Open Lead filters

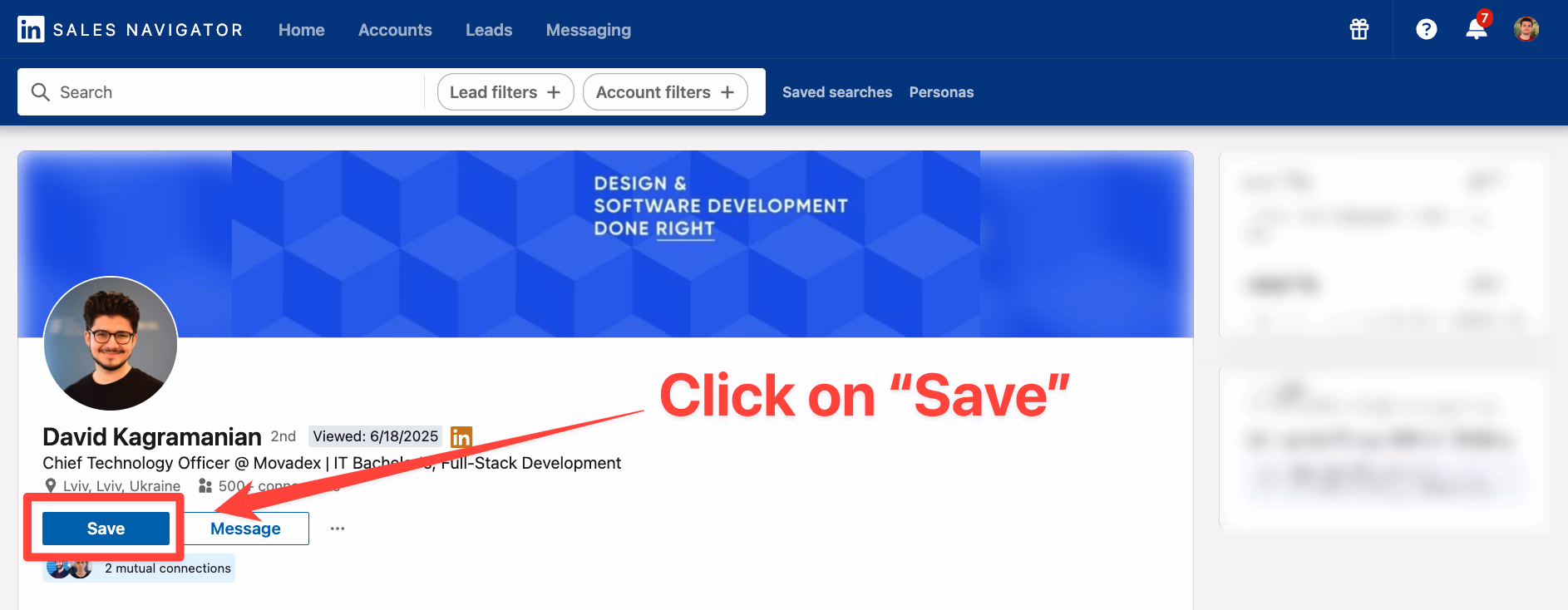pyautogui.click(x=505, y=92)
